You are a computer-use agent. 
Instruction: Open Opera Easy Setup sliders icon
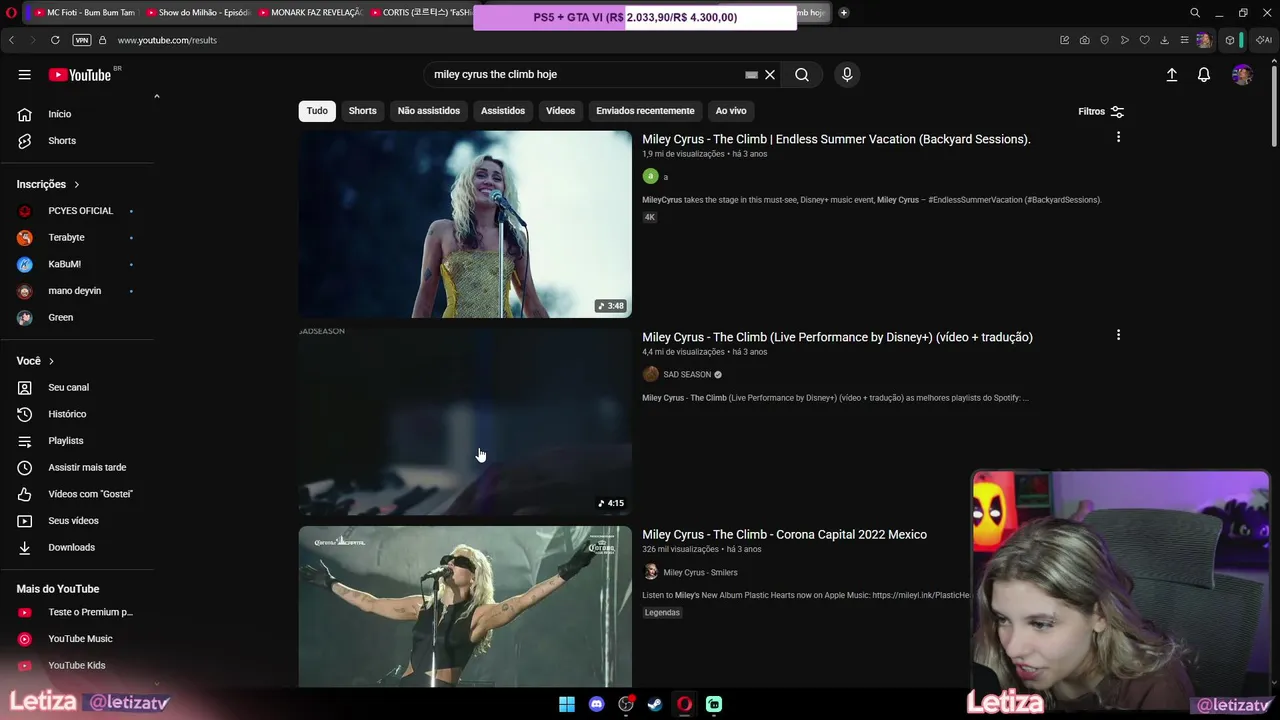click(1184, 40)
